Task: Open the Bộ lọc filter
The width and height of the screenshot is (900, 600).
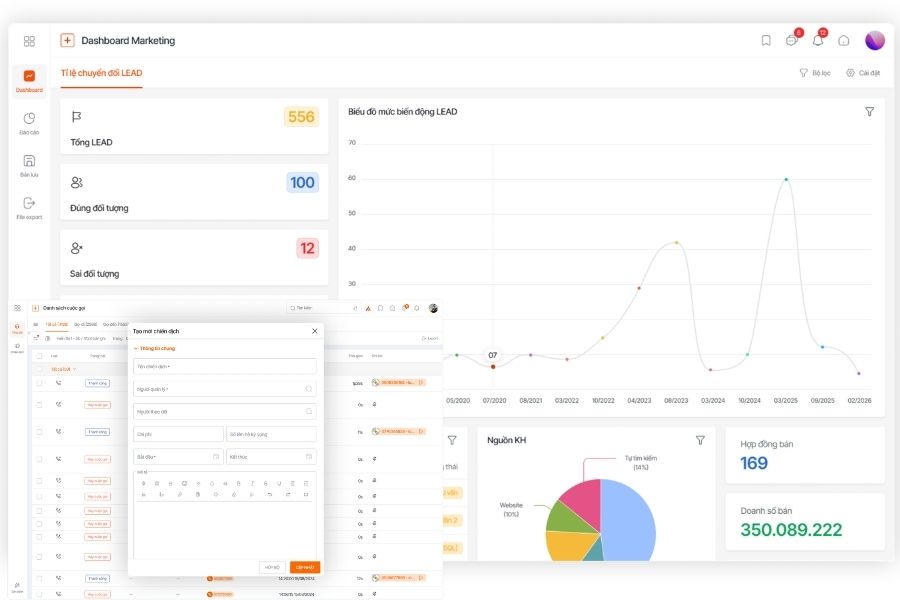Action: tap(815, 73)
